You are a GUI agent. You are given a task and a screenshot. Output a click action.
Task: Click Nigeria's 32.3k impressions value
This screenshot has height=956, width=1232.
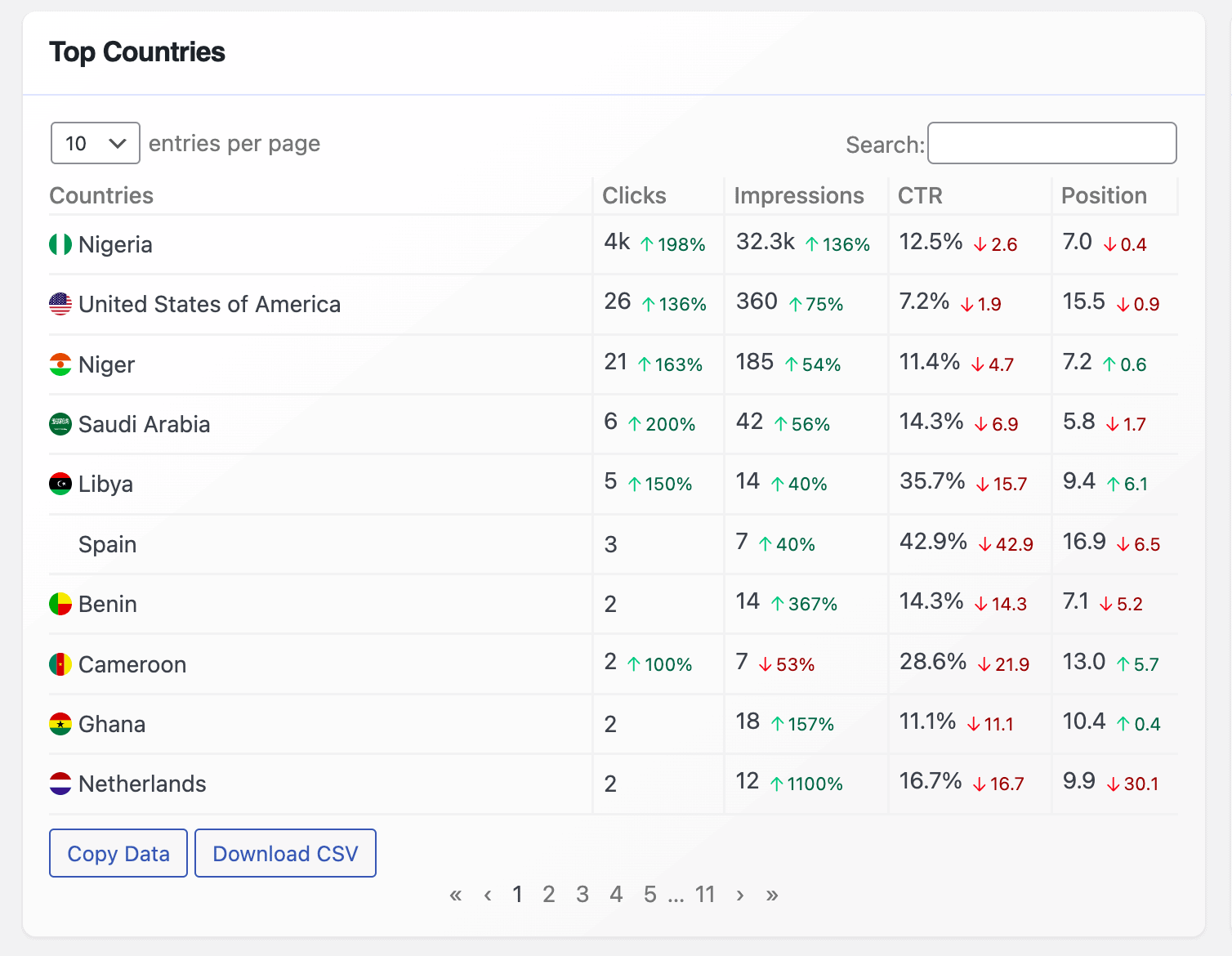766,242
